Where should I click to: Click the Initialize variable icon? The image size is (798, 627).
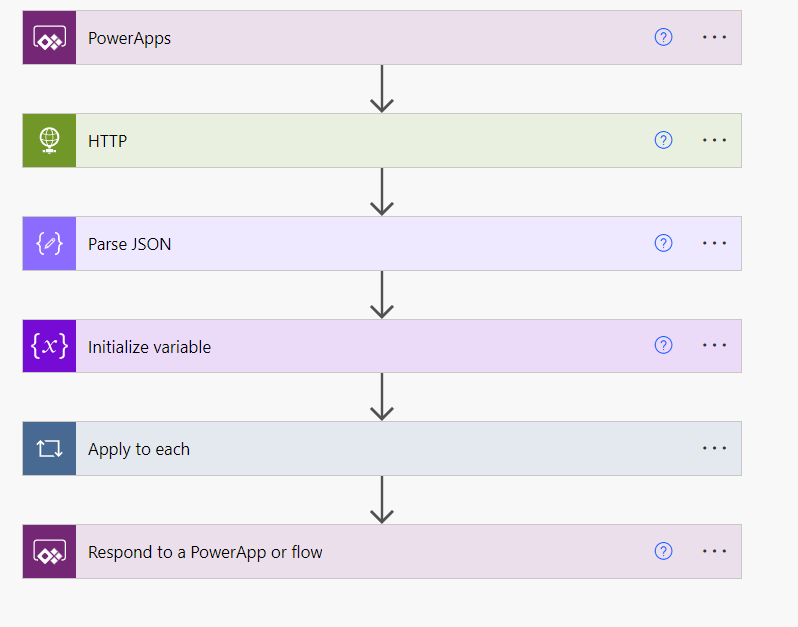(49, 346)
